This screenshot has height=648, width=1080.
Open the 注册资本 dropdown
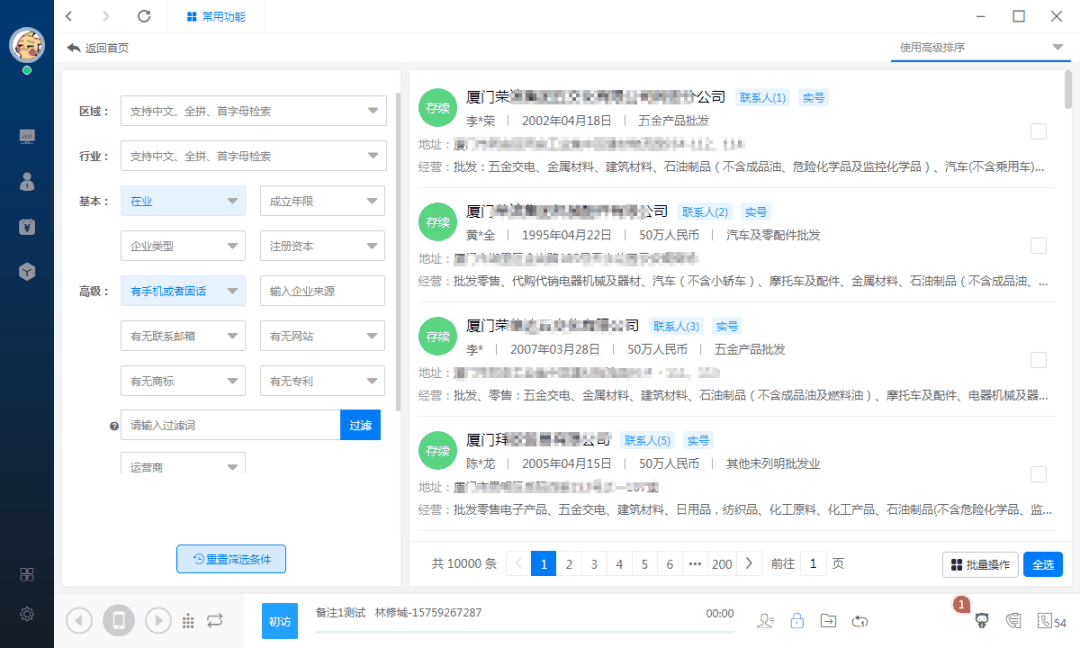pos(322,246)
